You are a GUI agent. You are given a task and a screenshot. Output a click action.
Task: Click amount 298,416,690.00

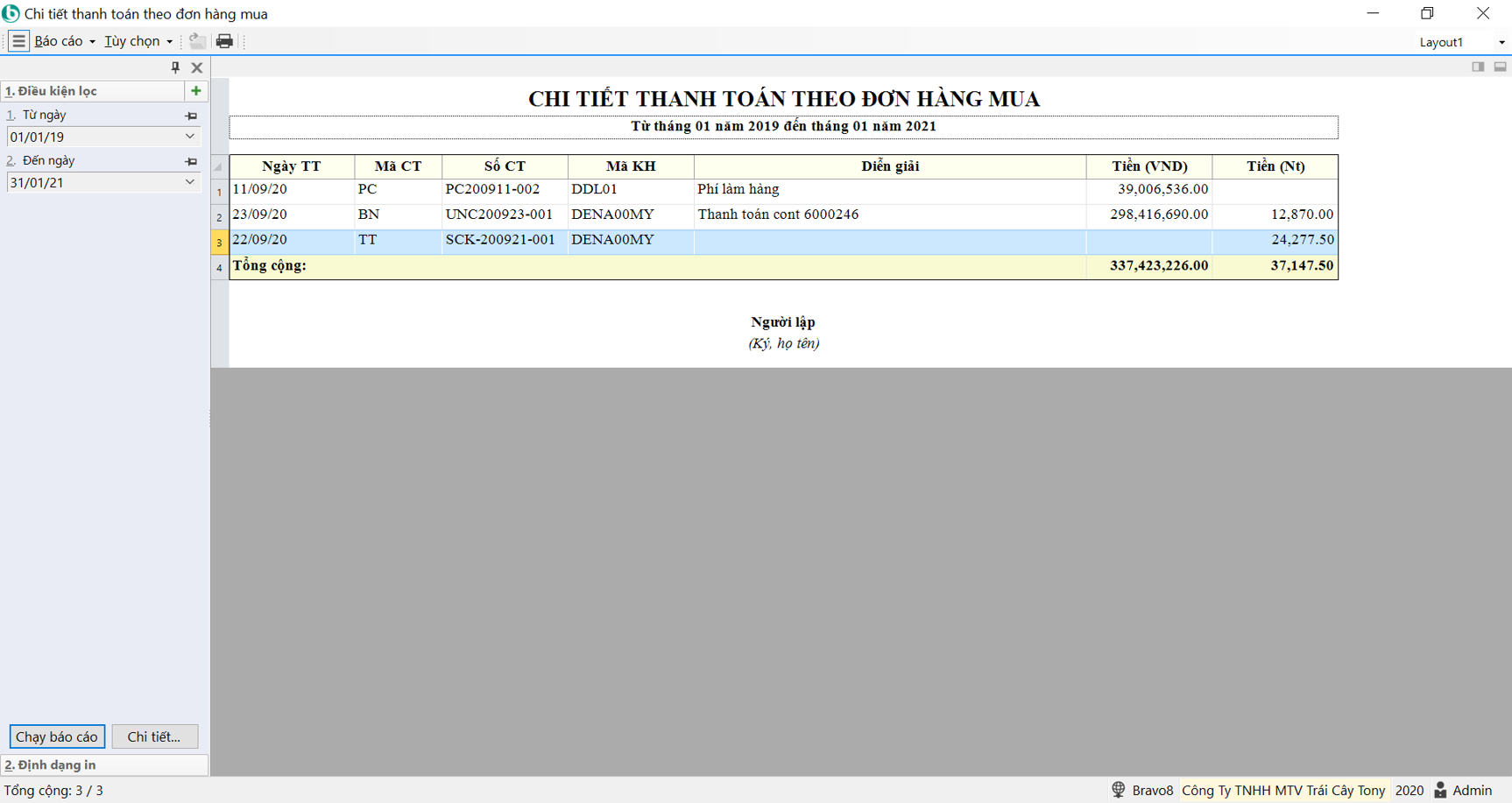click(x=1149, y=215)
